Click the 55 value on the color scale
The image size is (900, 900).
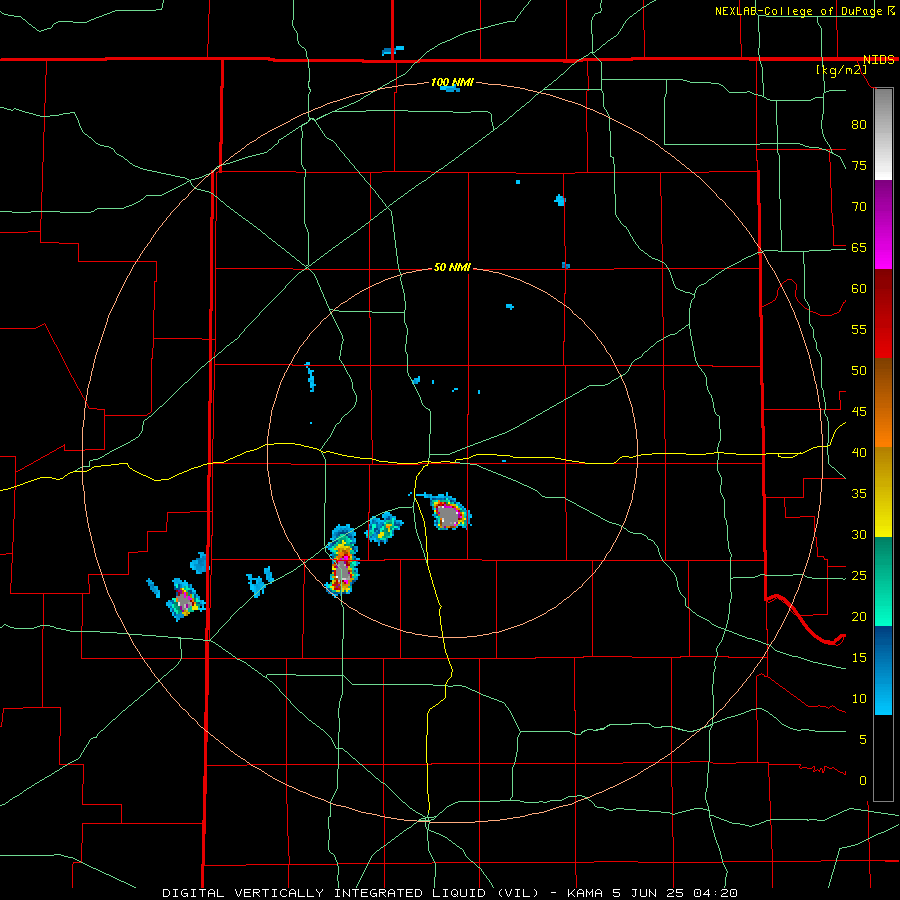859,329
